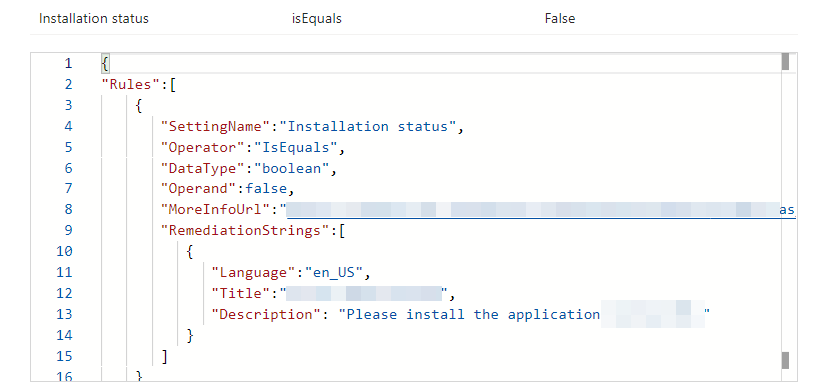Click line number 11 in the gutter

64,273
